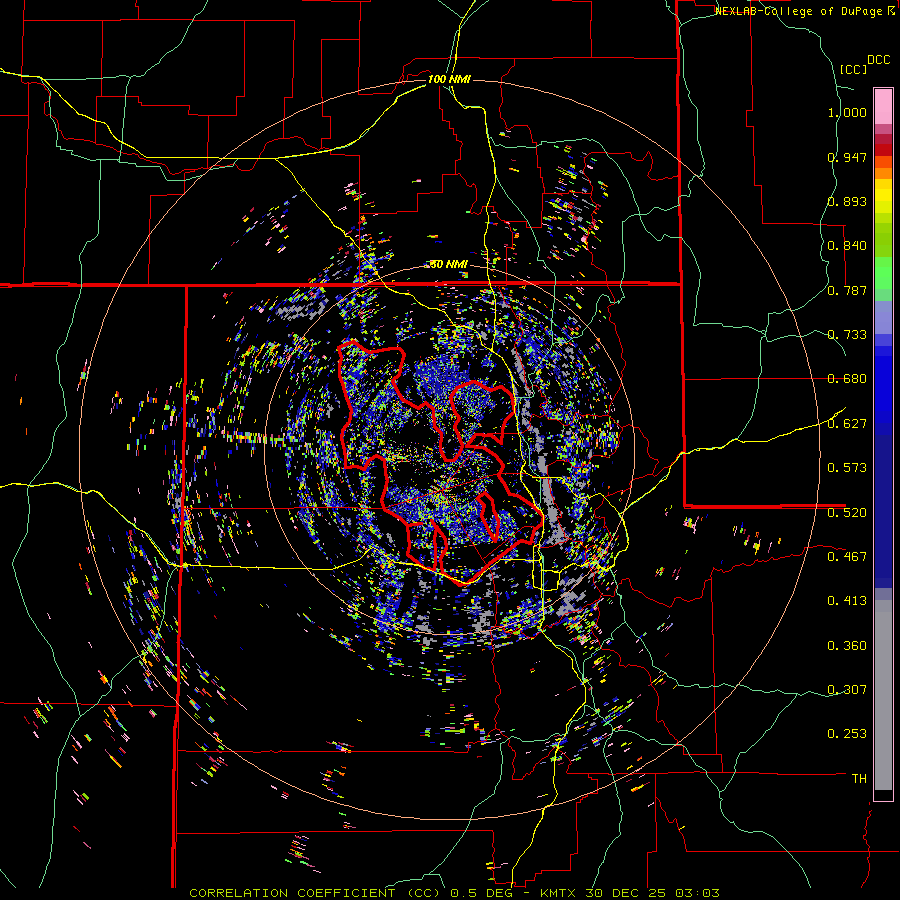Click the pink top segment of color bar
Screen dimensions: 900x900
click(883, 106)
